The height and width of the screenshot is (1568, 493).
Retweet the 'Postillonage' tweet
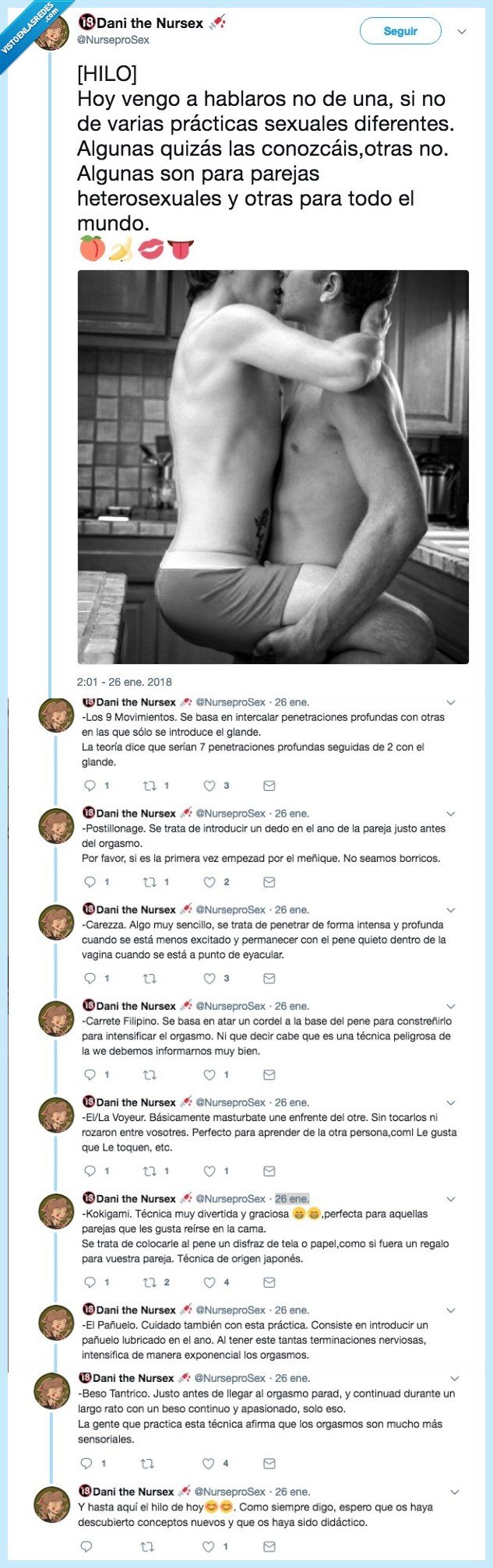(x=147, y=882)
